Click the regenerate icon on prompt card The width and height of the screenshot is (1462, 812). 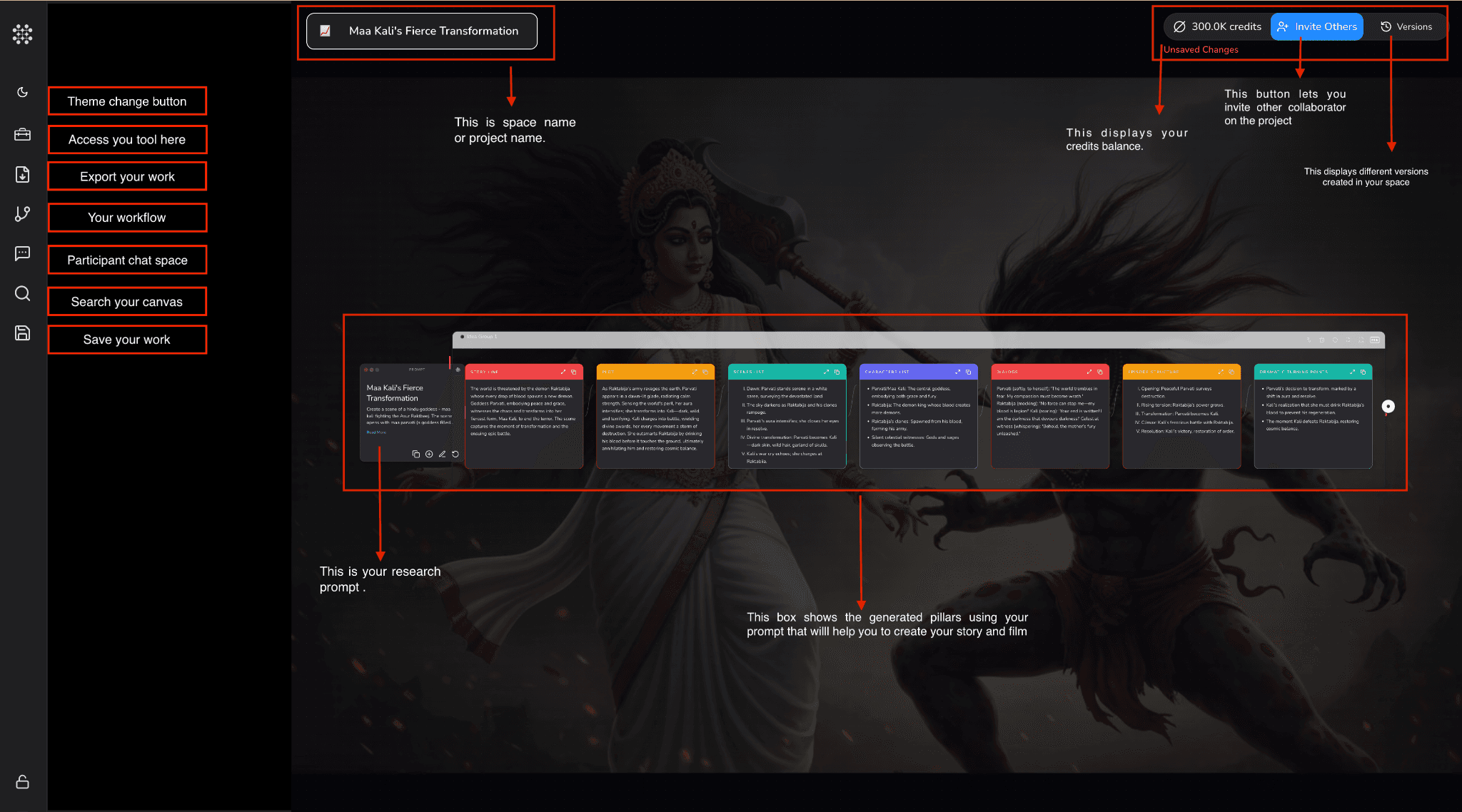click(455, 454)
